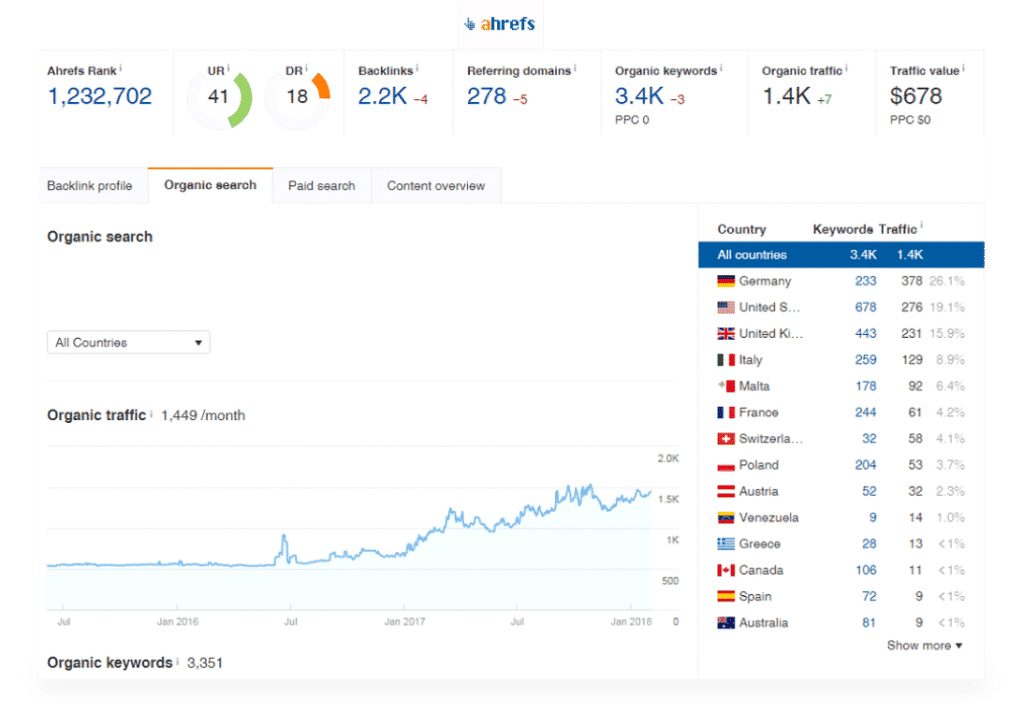The image size is (1024, 727).
Task: Open Australia keywords count 81
Action: (x=869, y=623)
